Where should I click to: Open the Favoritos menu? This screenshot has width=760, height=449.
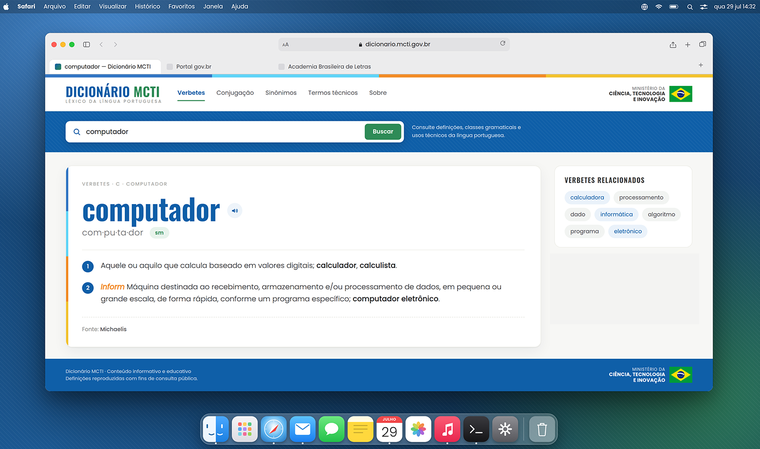pos(181,7)
